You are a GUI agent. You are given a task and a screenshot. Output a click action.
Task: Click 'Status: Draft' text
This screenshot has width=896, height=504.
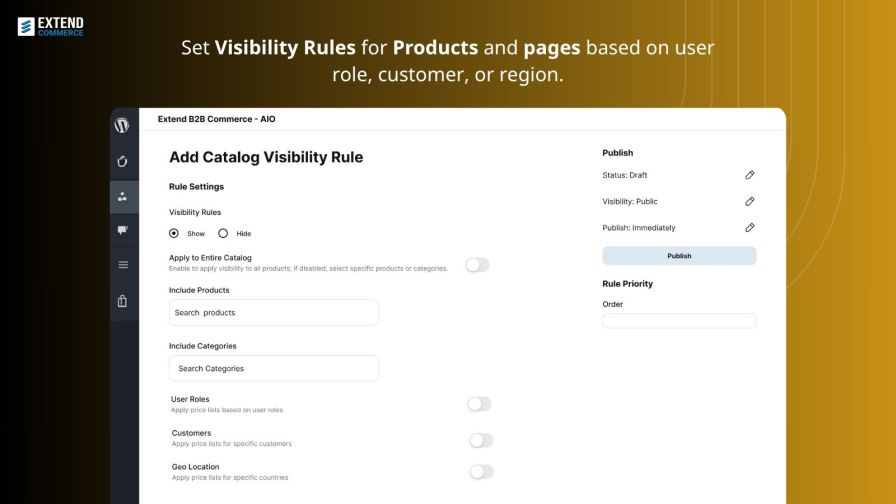(625, 175)
